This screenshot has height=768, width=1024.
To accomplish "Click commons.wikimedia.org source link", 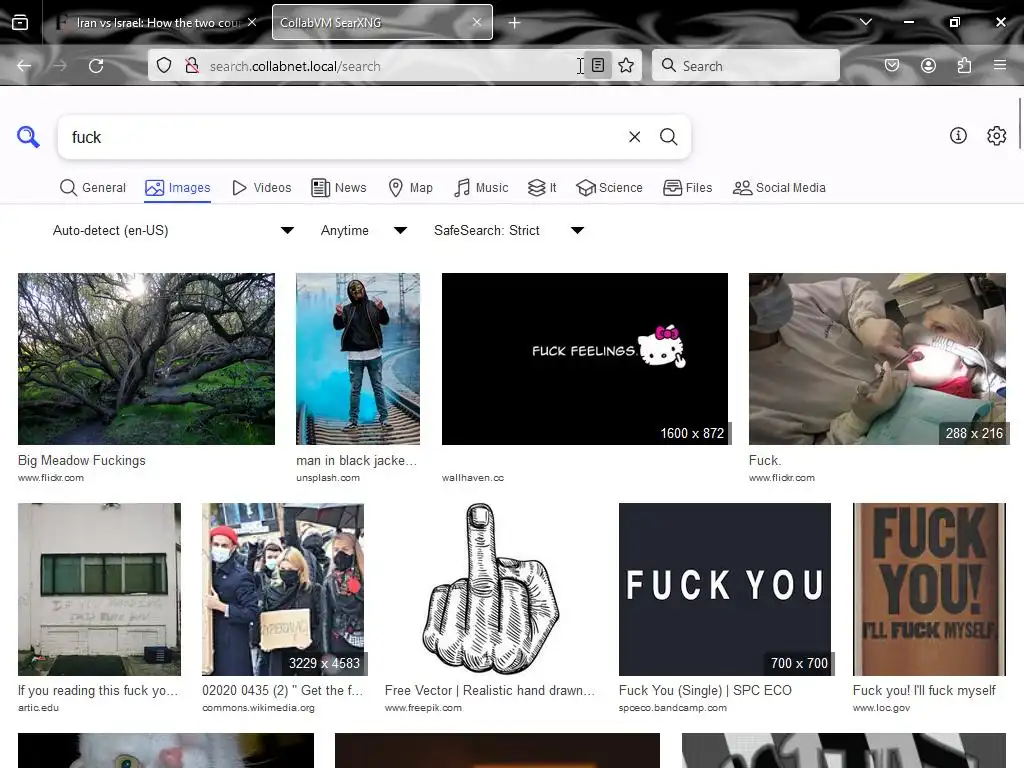I will (x=259, y=708).
